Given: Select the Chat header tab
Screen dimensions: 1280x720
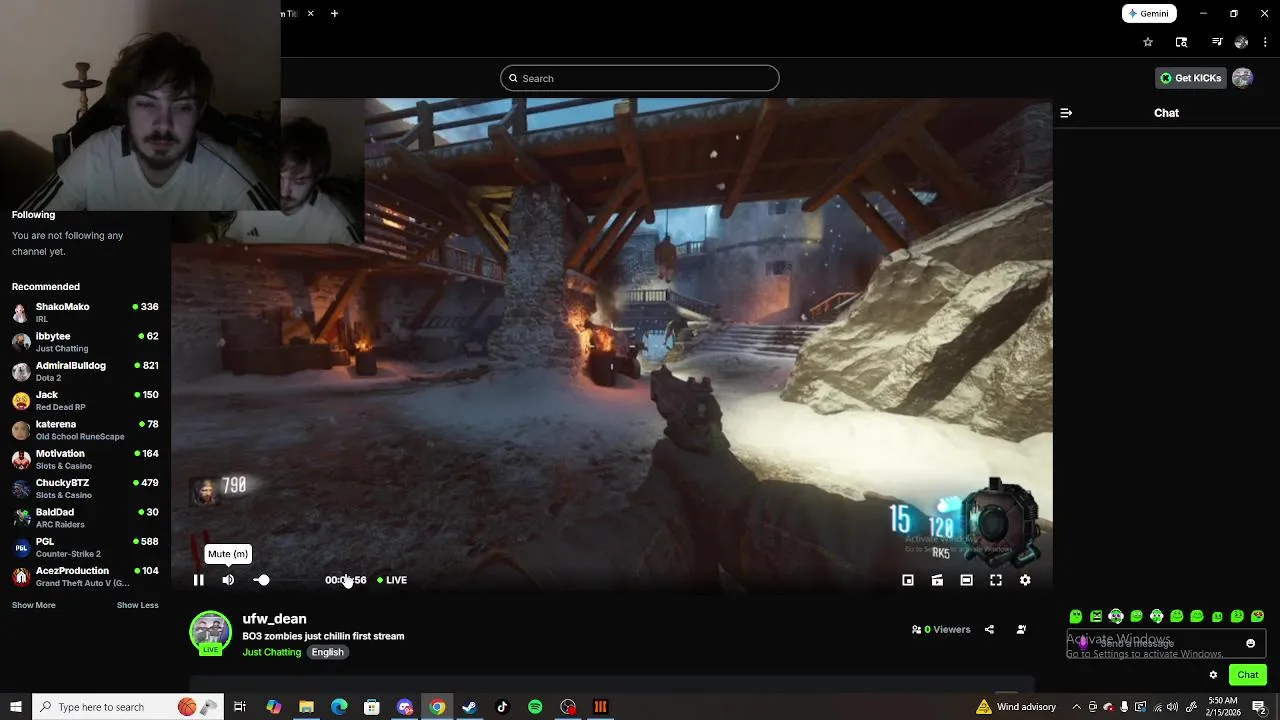Looking at the screenshot, I should pos(1166,113).
